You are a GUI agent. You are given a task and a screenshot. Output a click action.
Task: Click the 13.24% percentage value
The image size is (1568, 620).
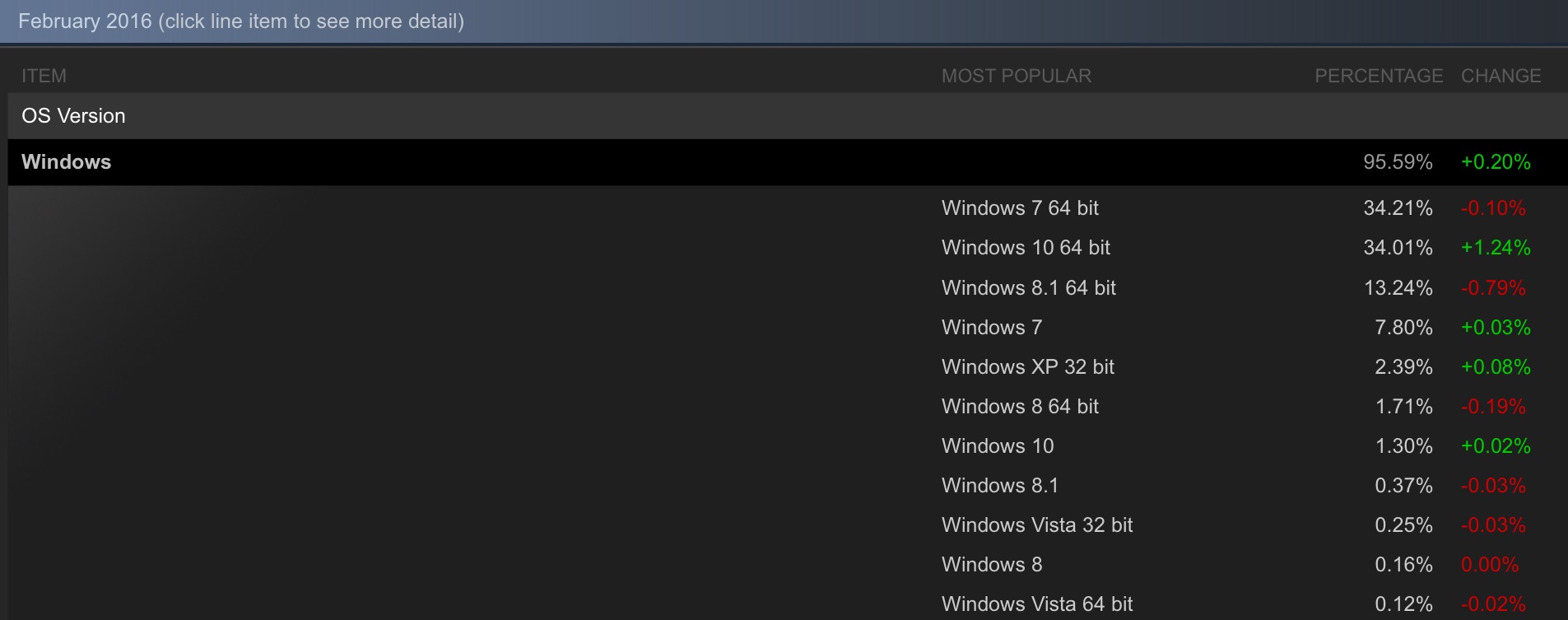[x=1398, y=288]
